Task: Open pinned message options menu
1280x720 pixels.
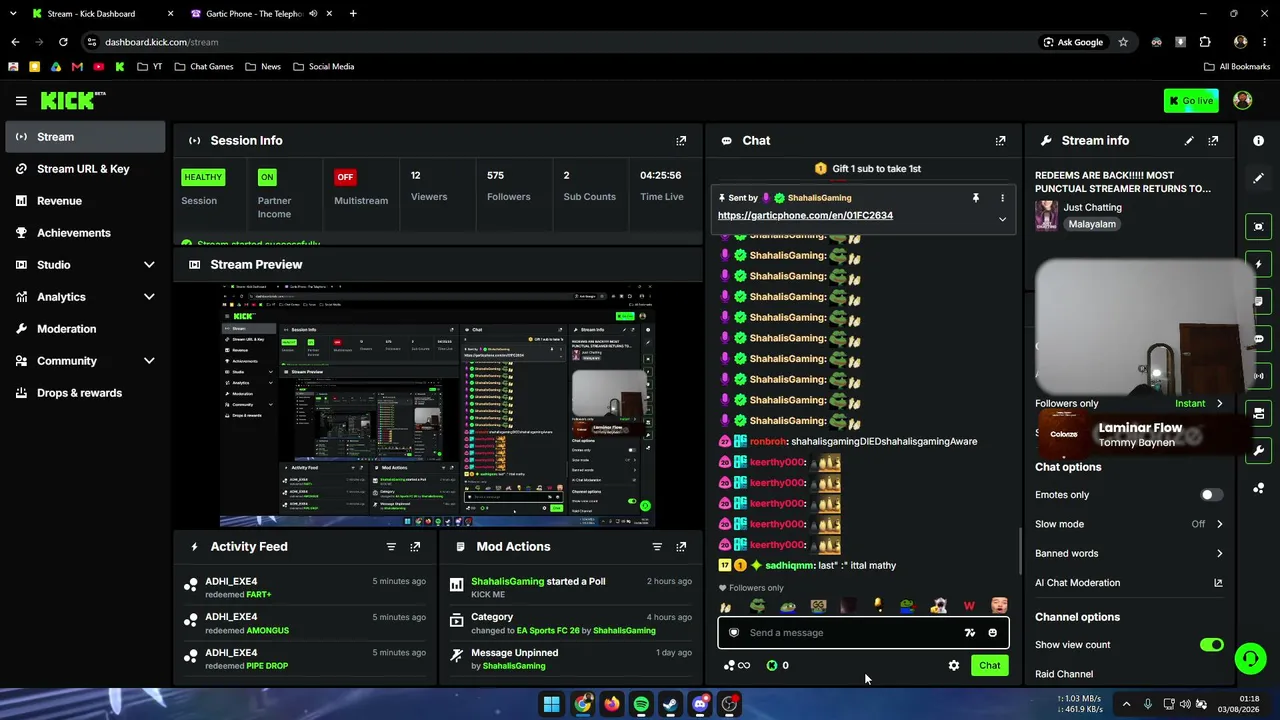Action: tap(1002, 198)
